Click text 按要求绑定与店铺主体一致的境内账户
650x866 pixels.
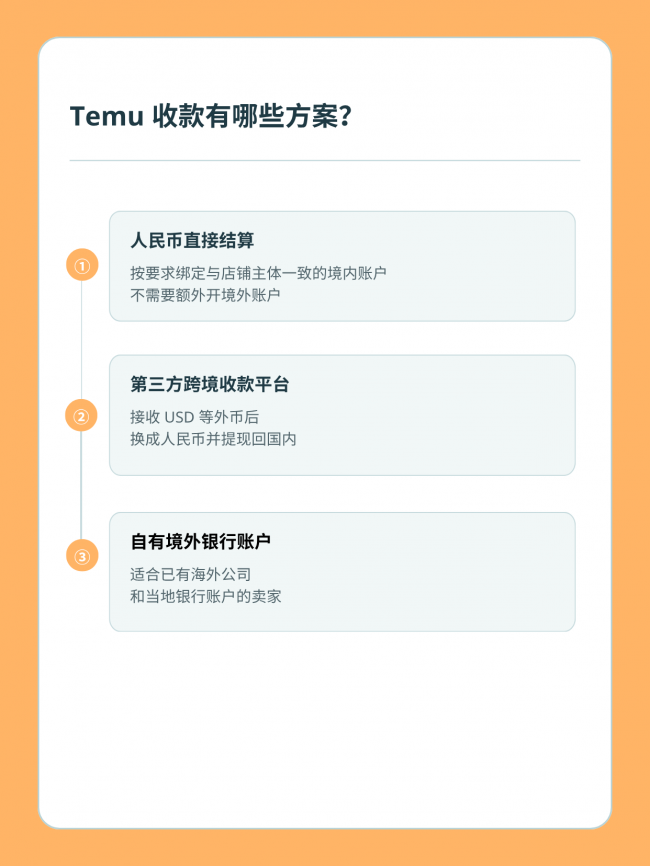pyautogui.click(x=258, y=273)
